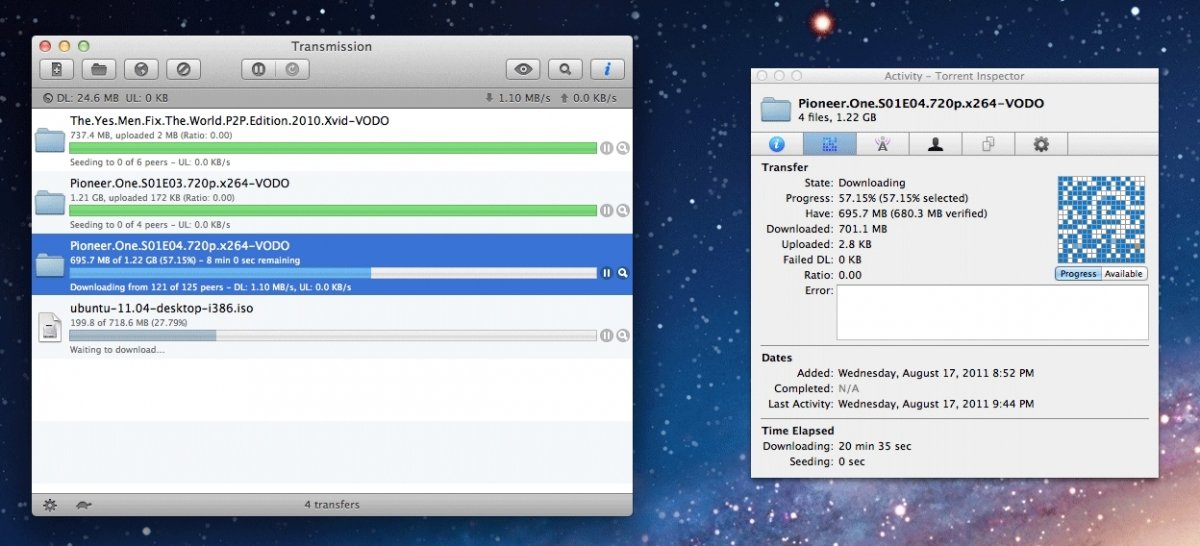
Task: Click Downloaded value '701.1 MB'
Action: (x=861, y=228)
